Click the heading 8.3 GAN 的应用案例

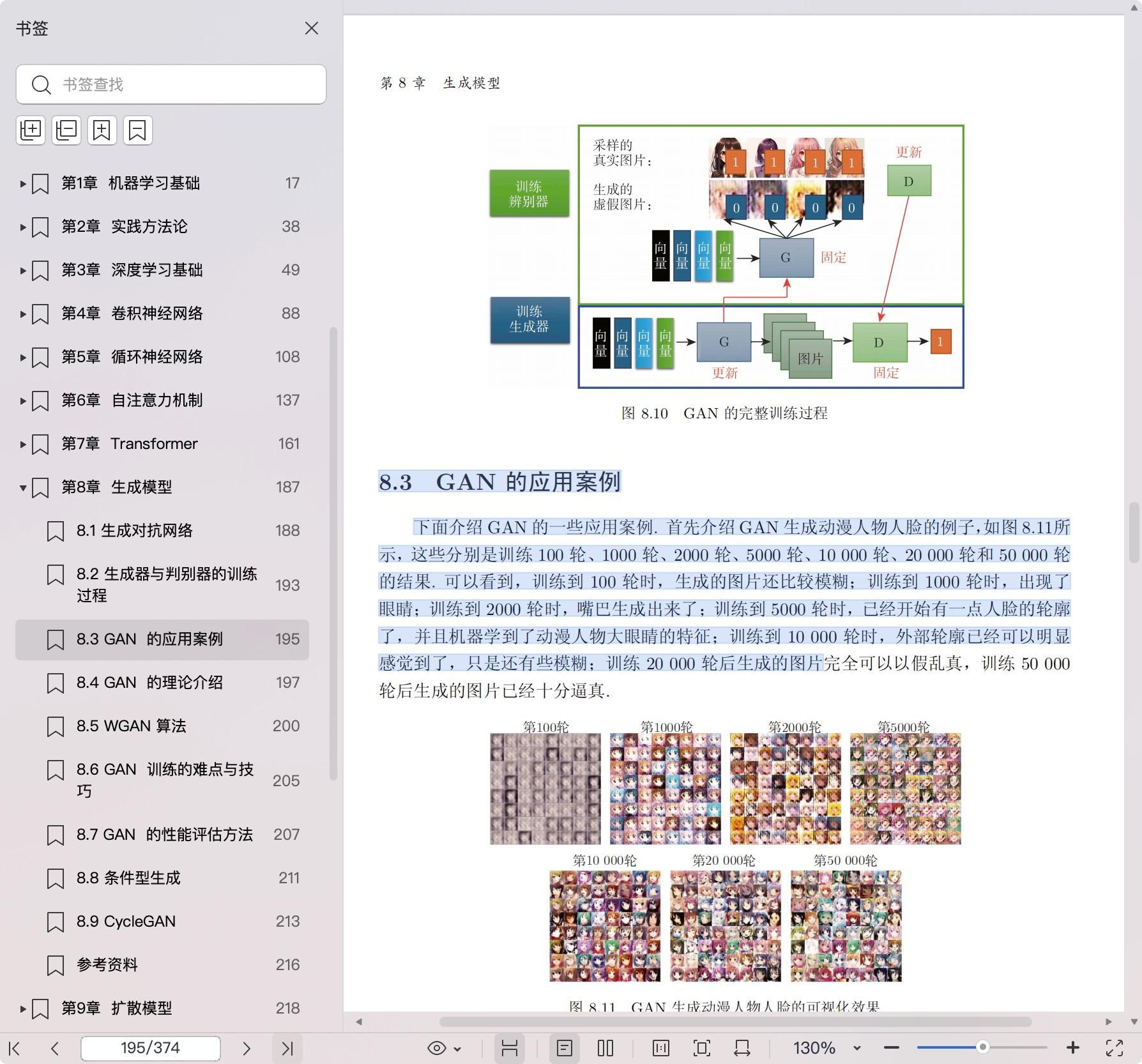click(499, 482)
